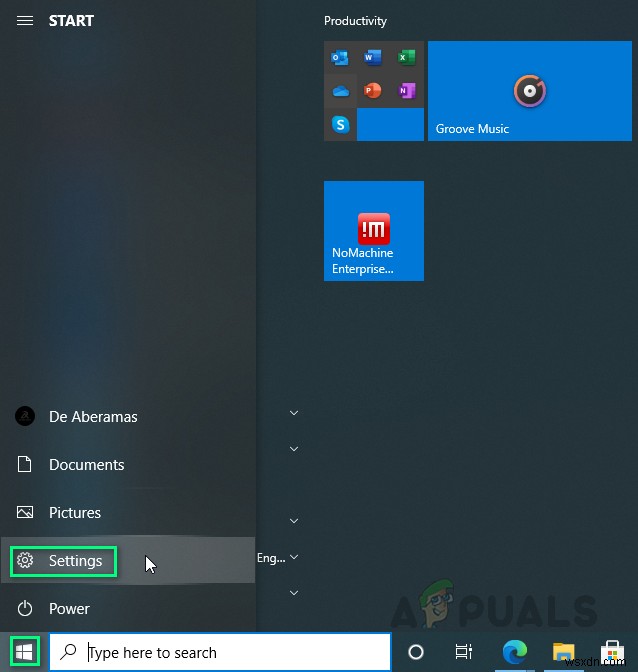Viewport: 638px width, 672px height.
Task: Open Settings from the Start menu
Action: [x=128, y=561]
